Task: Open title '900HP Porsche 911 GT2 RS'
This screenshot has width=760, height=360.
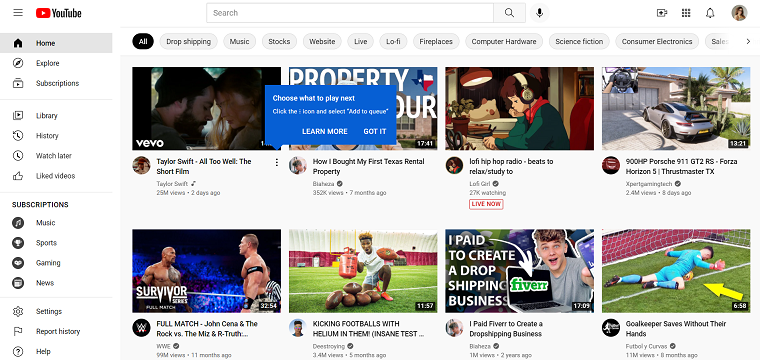Action: click(681, 166)
